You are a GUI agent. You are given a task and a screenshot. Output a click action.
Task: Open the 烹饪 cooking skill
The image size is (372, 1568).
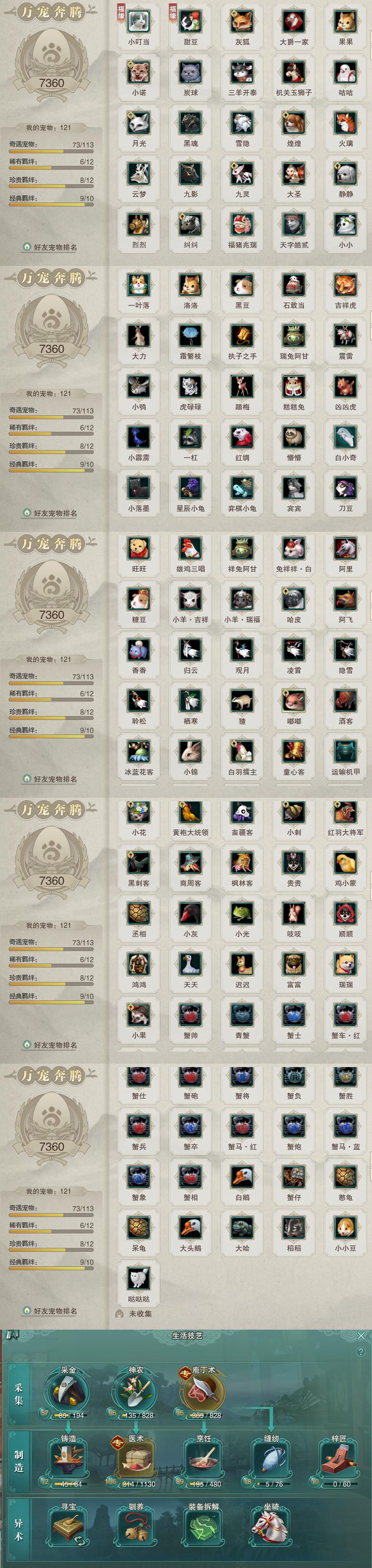point(203,1459)
